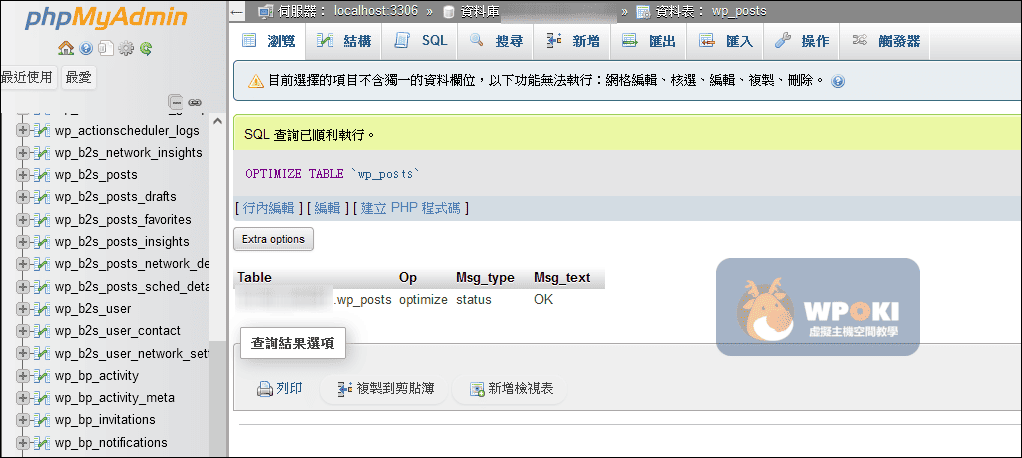Screen dimensions: 1022x458
Task: Click the 行內編輯 inline edit link
Action: [x=268, y=208]
